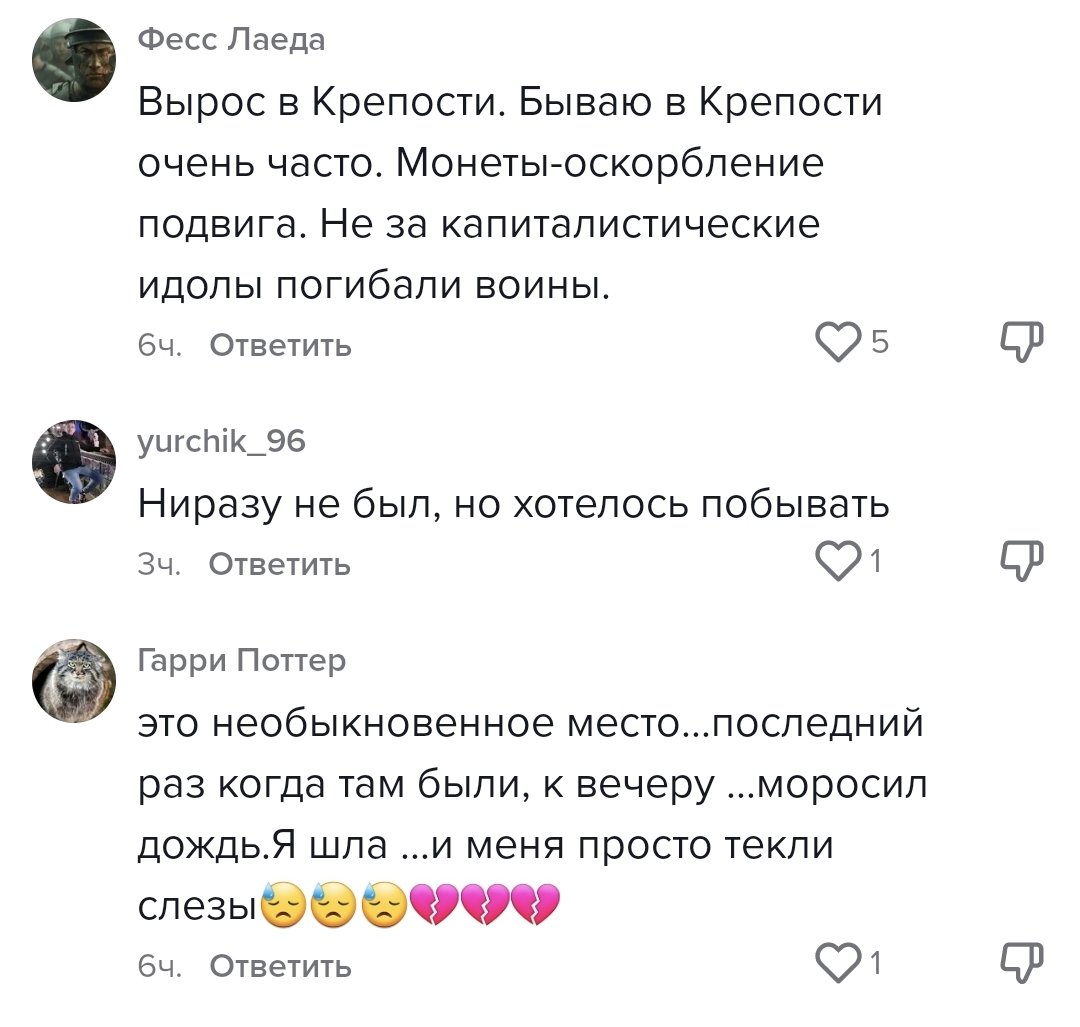Open yurchik_96's profile avatar
Viewport: 1080px width, 1027px height.
(x=75, y=461)
